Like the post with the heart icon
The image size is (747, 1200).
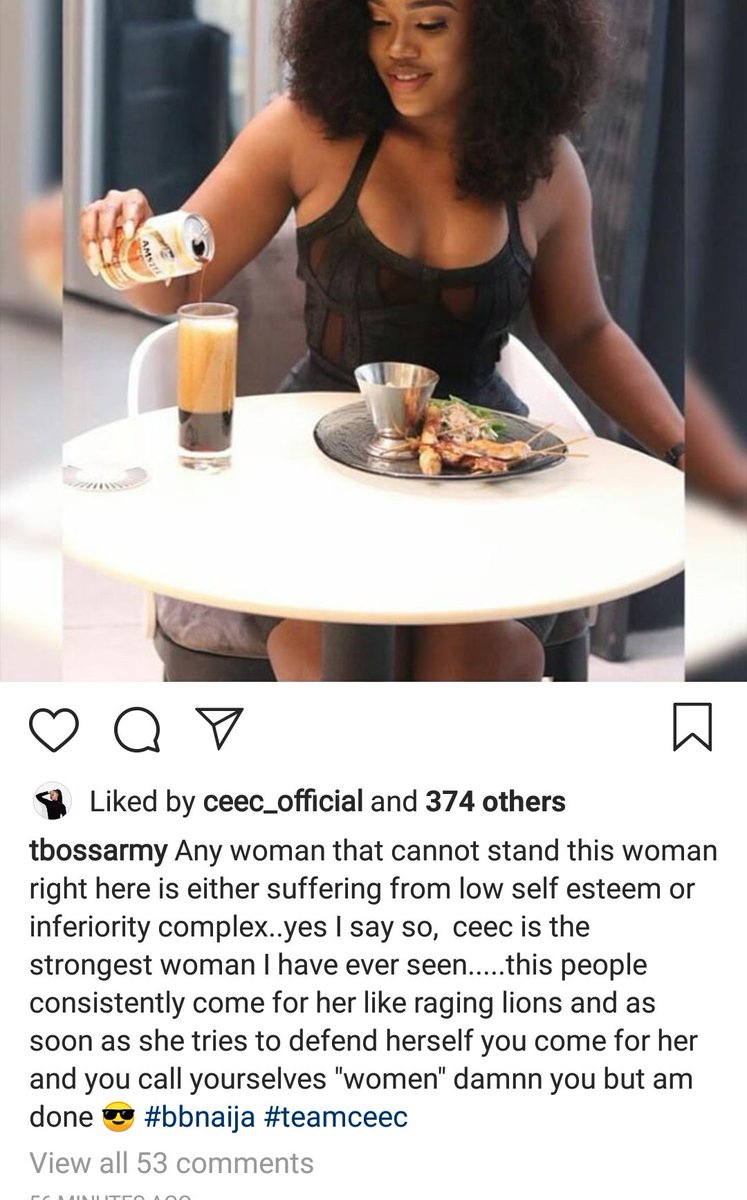[x=53, y=728]
